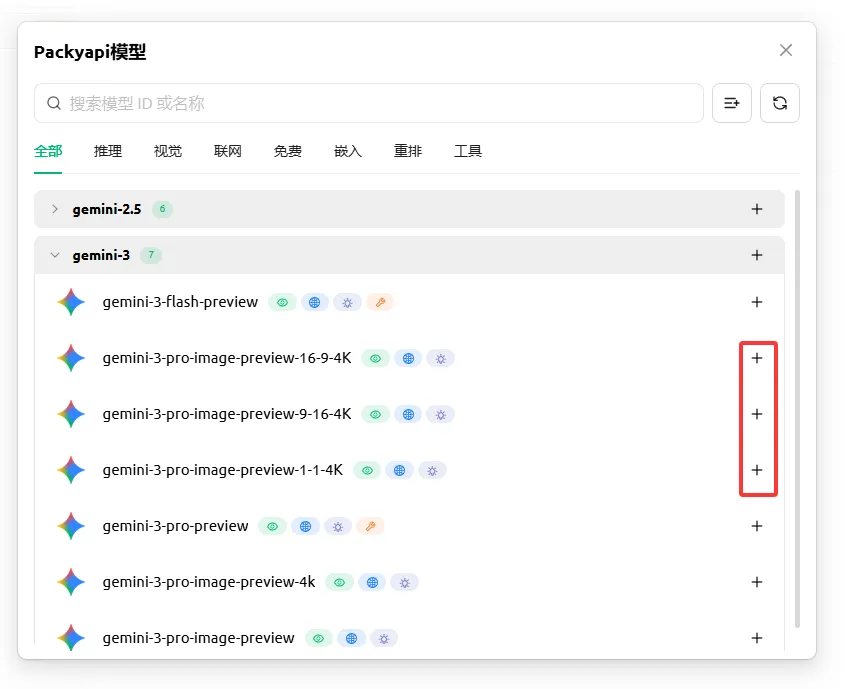
Task: Add gemini-3-pro-image-preview-16-9-4K with plus icon
Action: [757, 358]
